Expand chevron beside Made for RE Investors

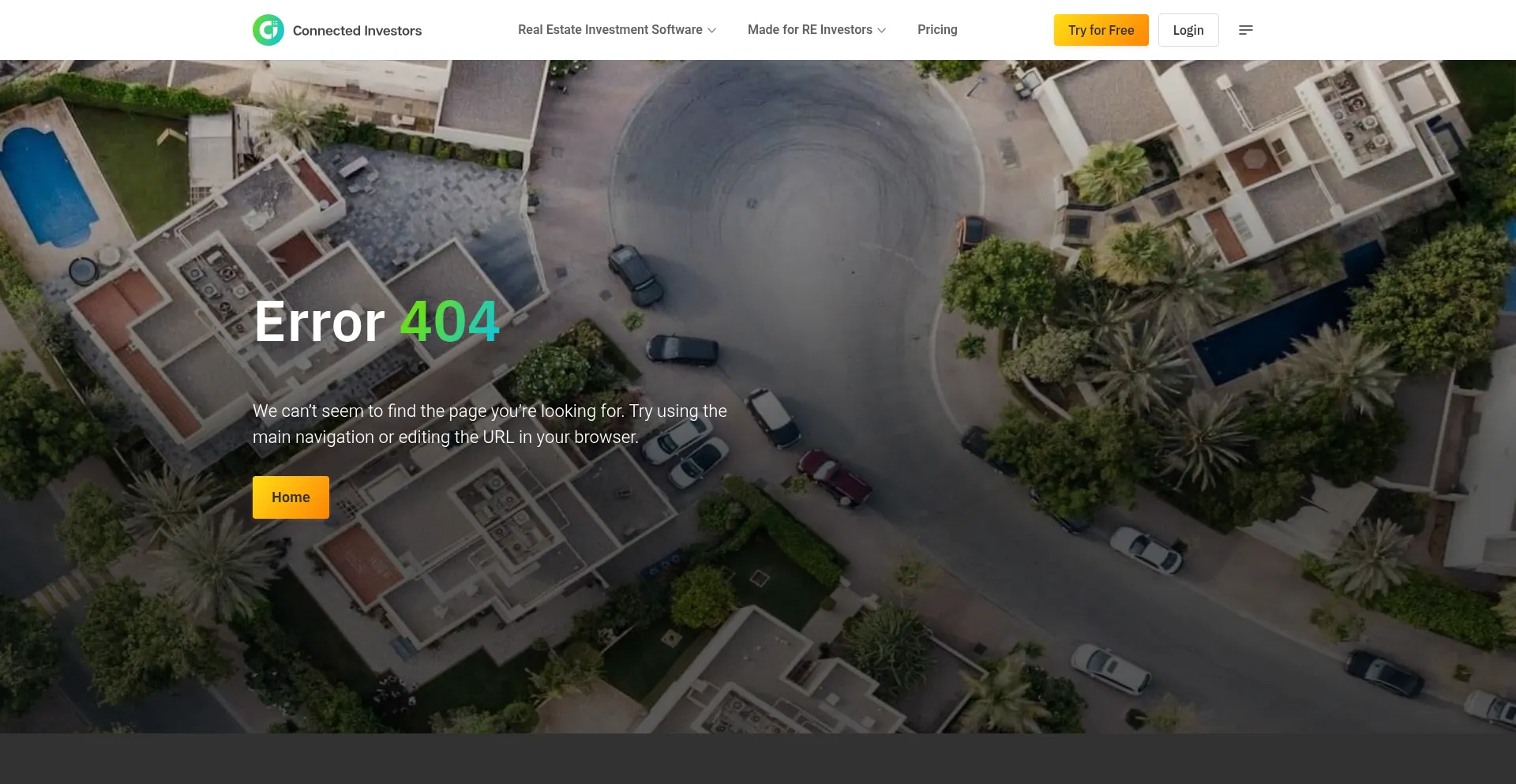pyautogui.click(x=882, y=31)
